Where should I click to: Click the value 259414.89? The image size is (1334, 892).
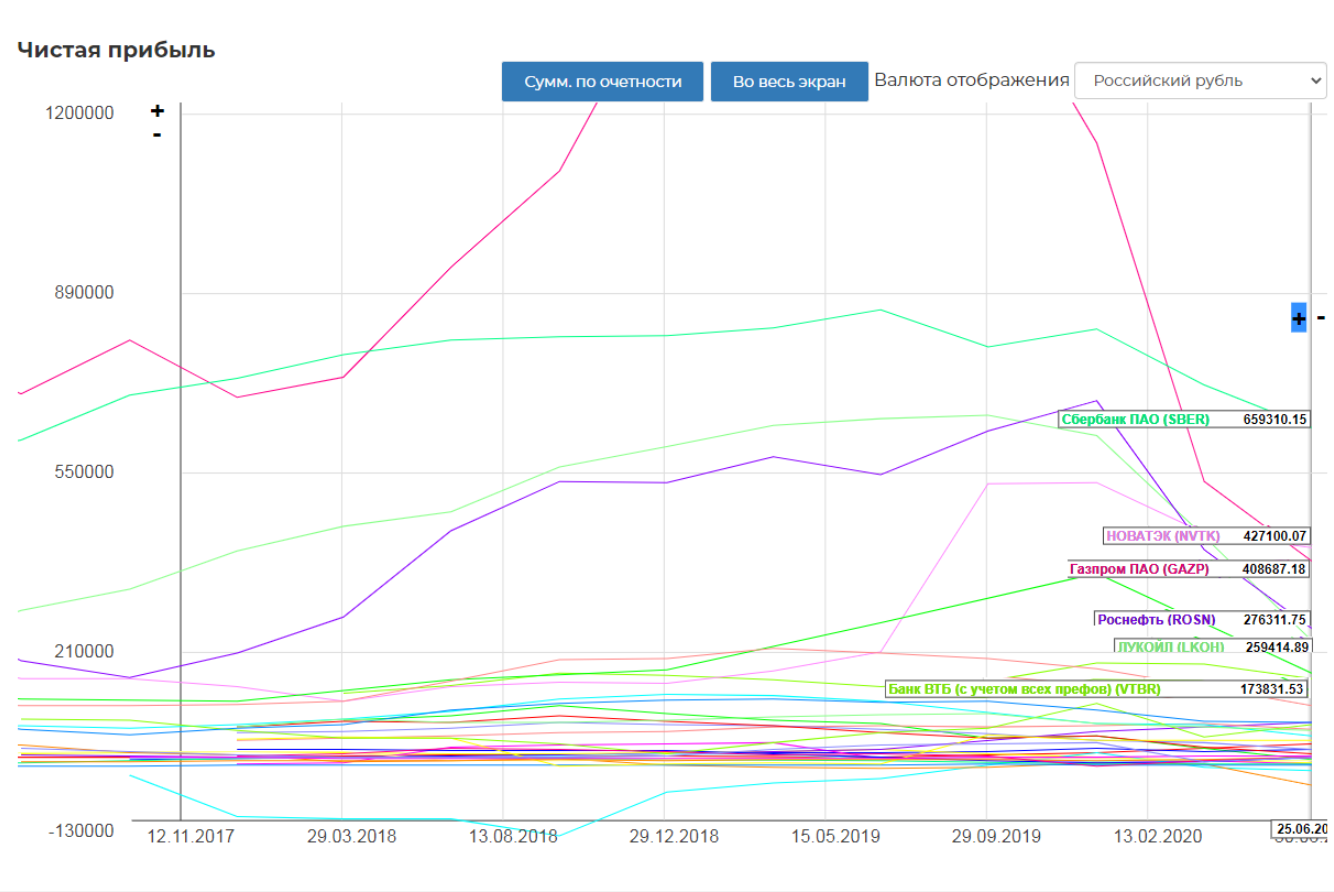coord(1275,647)
